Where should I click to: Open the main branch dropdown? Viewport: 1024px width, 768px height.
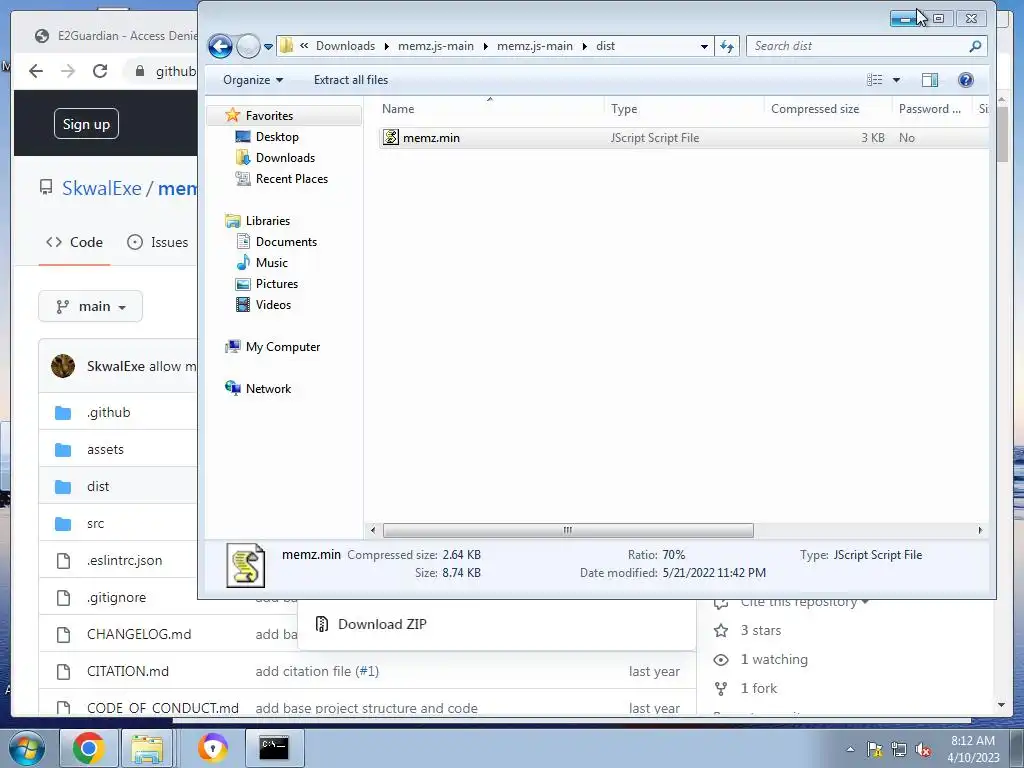pyautogui.click(x=91, y=306)
